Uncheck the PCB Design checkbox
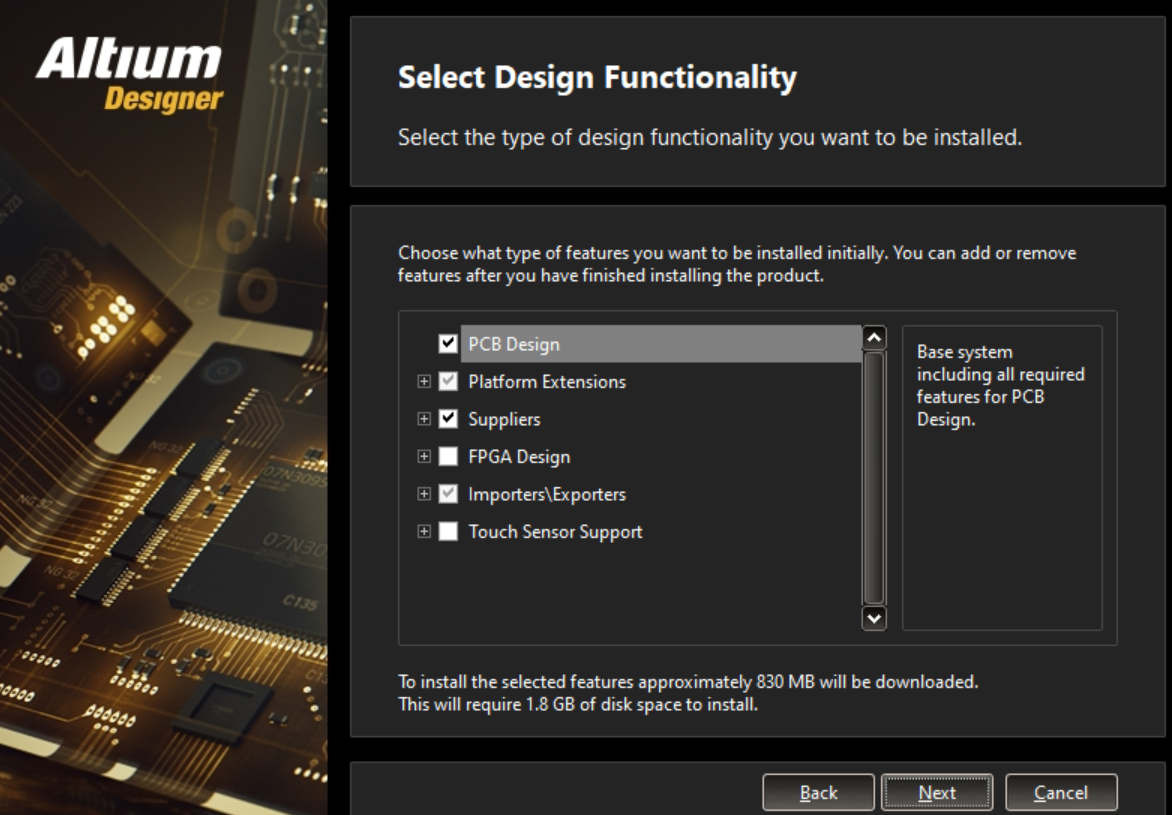The image size is (1172, 815). (x=448, y=344)
